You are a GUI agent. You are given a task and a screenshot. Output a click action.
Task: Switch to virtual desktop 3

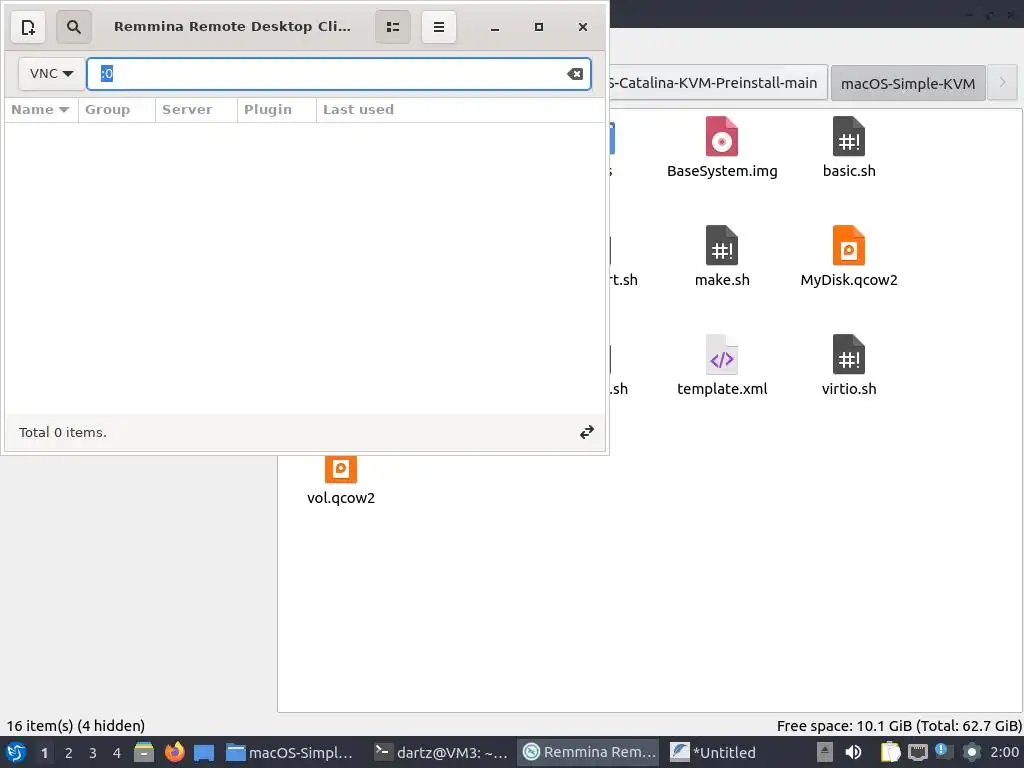[x=93, y=753]
